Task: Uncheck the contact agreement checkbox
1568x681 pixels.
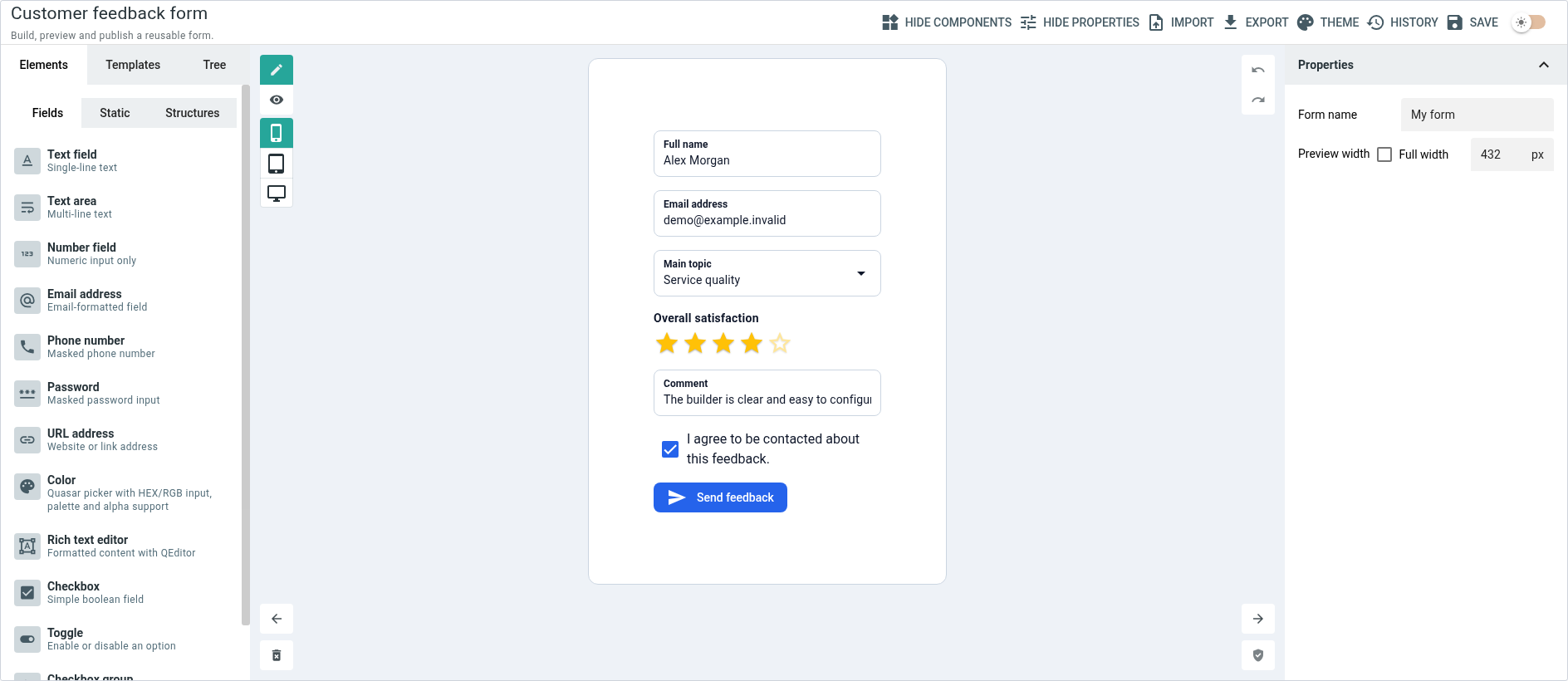Action: pos(670,449)
